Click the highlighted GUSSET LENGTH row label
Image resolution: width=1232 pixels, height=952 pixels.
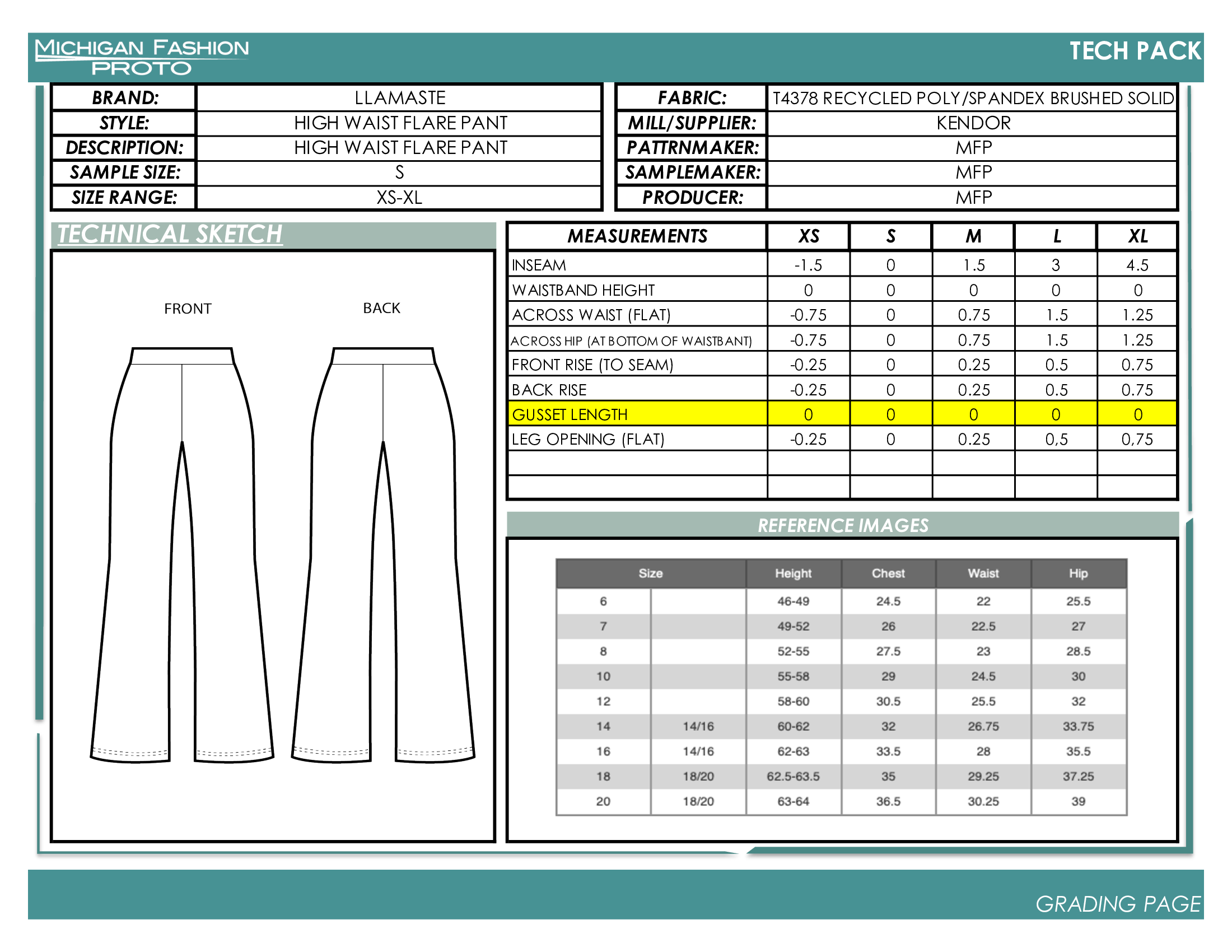[570, 414]
